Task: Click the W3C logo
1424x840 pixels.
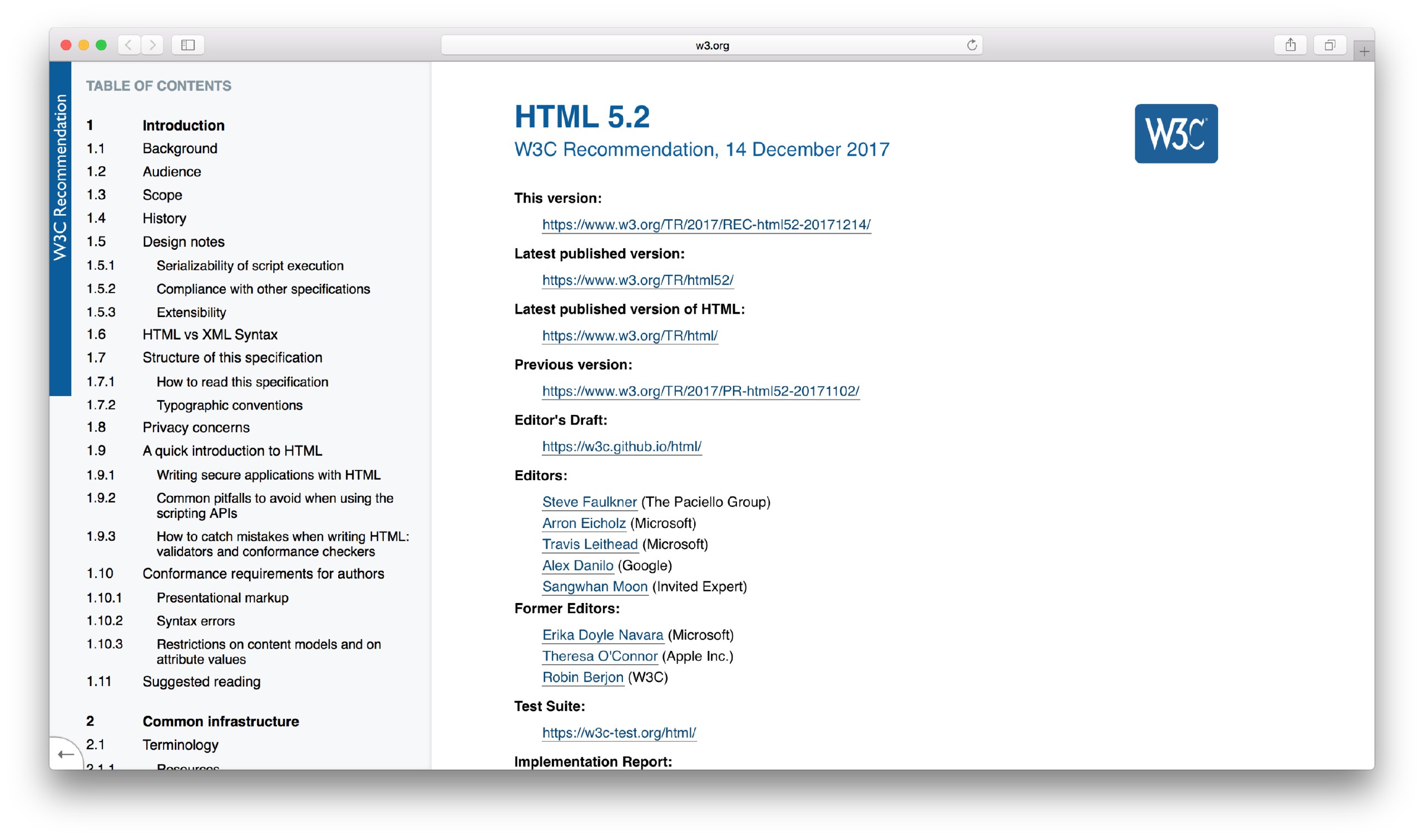Action: [x=1176, y=134]
